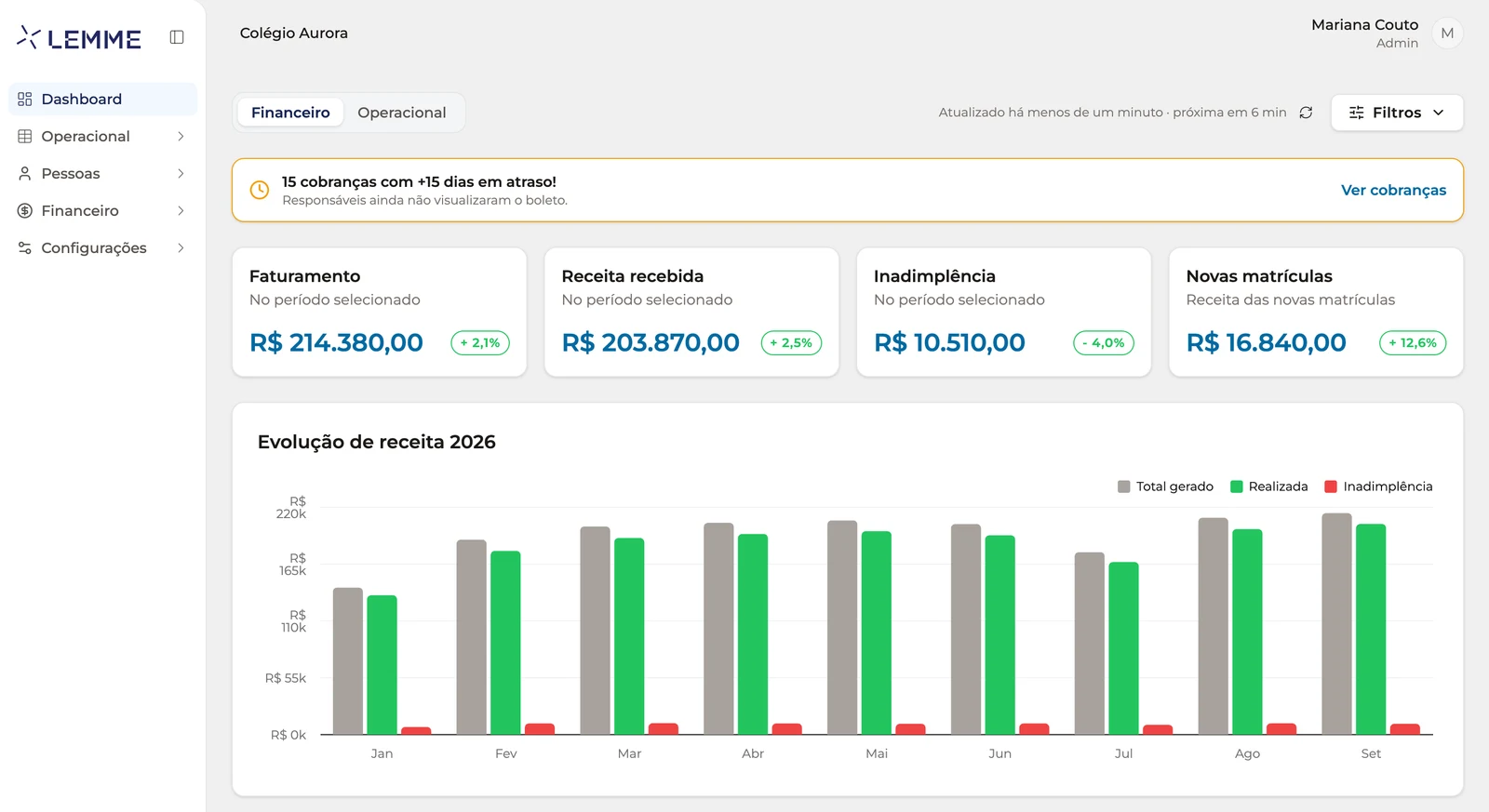This screenshot has width=1489, height=812.
Task: Expand Pessoas sidebar chevron
Action: pyautogui.click(x=181, y=174)
